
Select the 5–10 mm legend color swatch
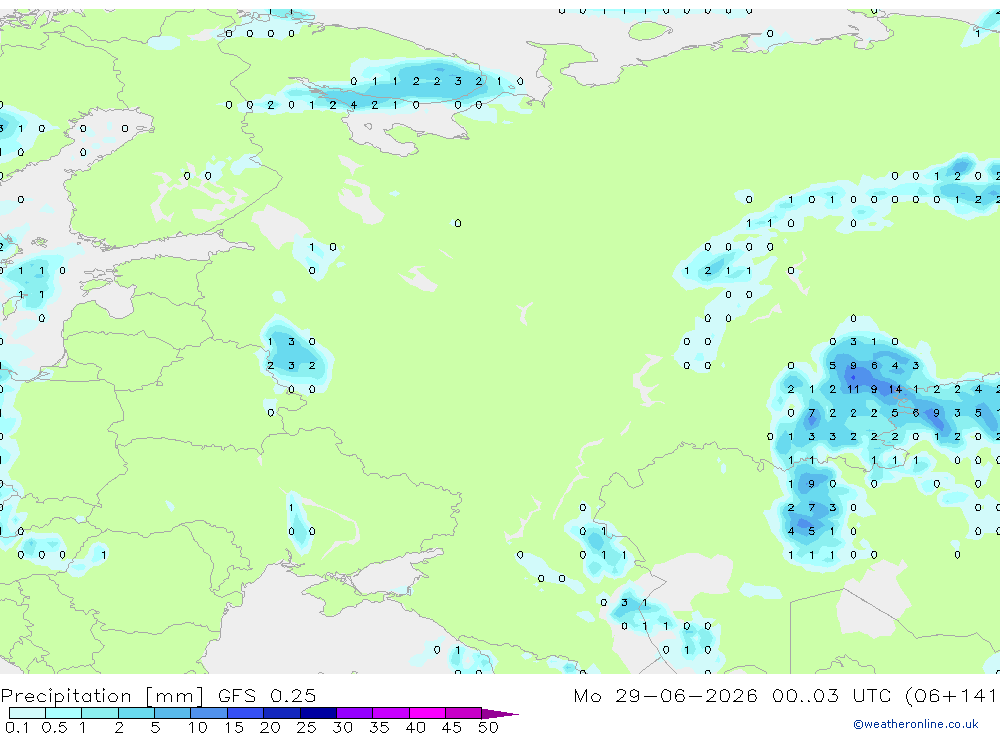[172, 713]
